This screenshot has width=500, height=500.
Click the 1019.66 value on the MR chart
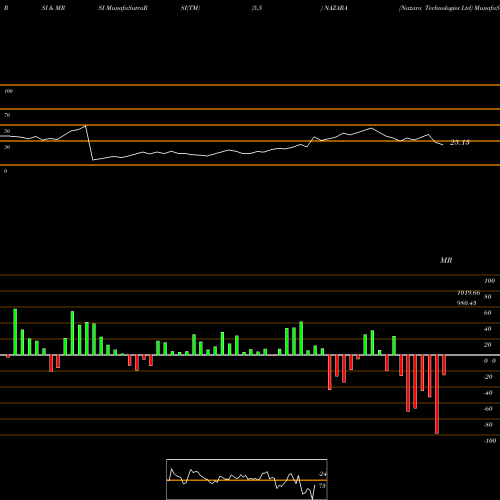(469, 293)
